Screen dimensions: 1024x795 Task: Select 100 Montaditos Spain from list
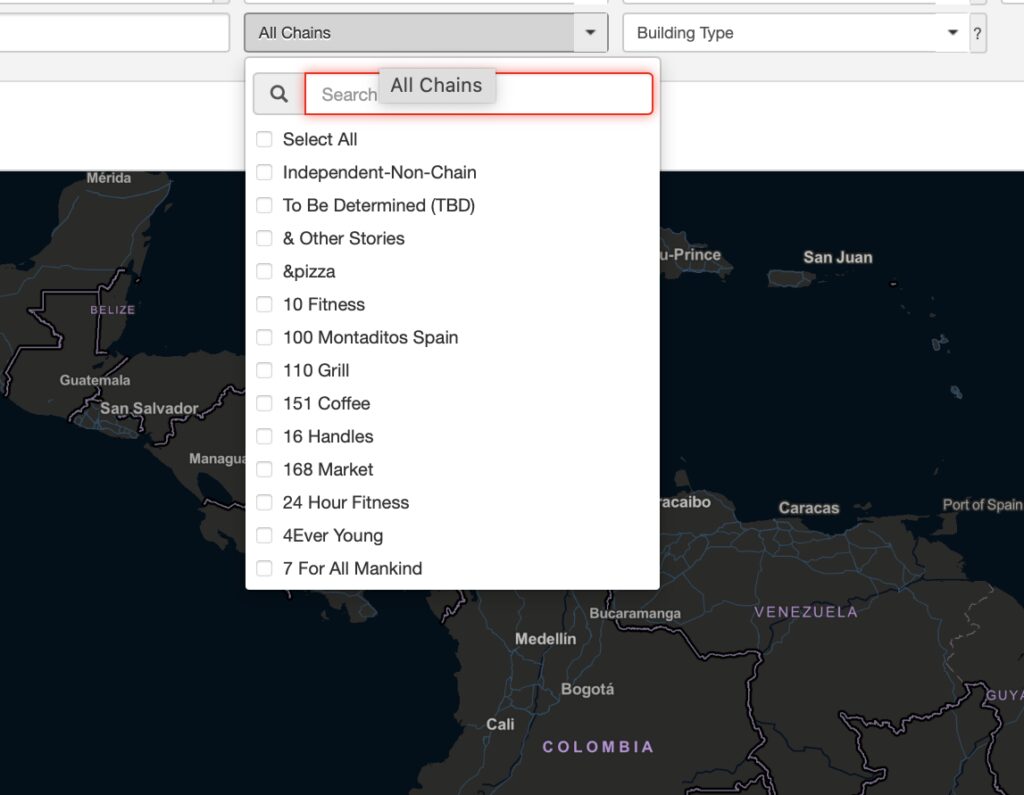click(x=265, y=337)
